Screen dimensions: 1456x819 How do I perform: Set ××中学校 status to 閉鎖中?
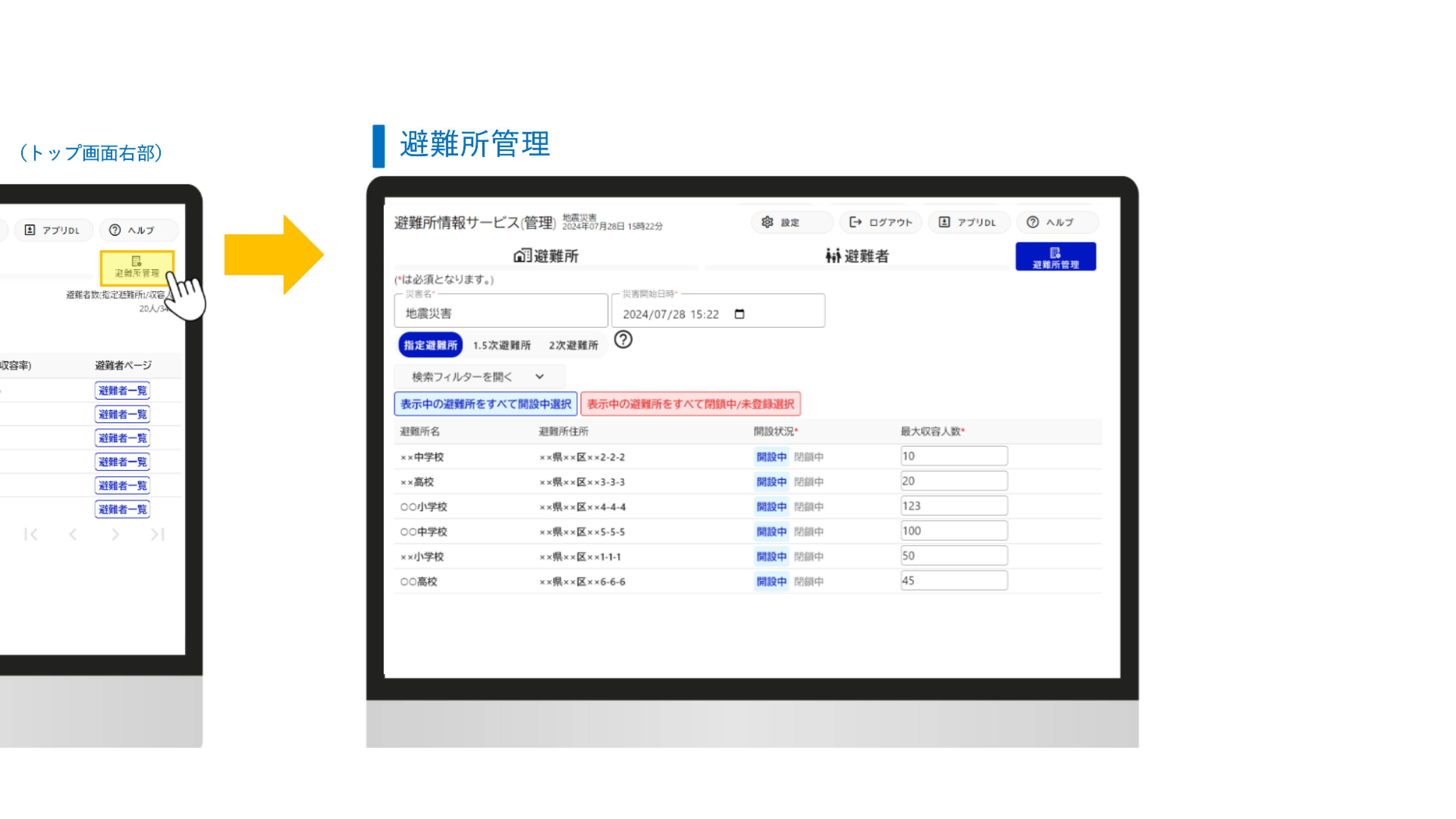tap(808, 457)
